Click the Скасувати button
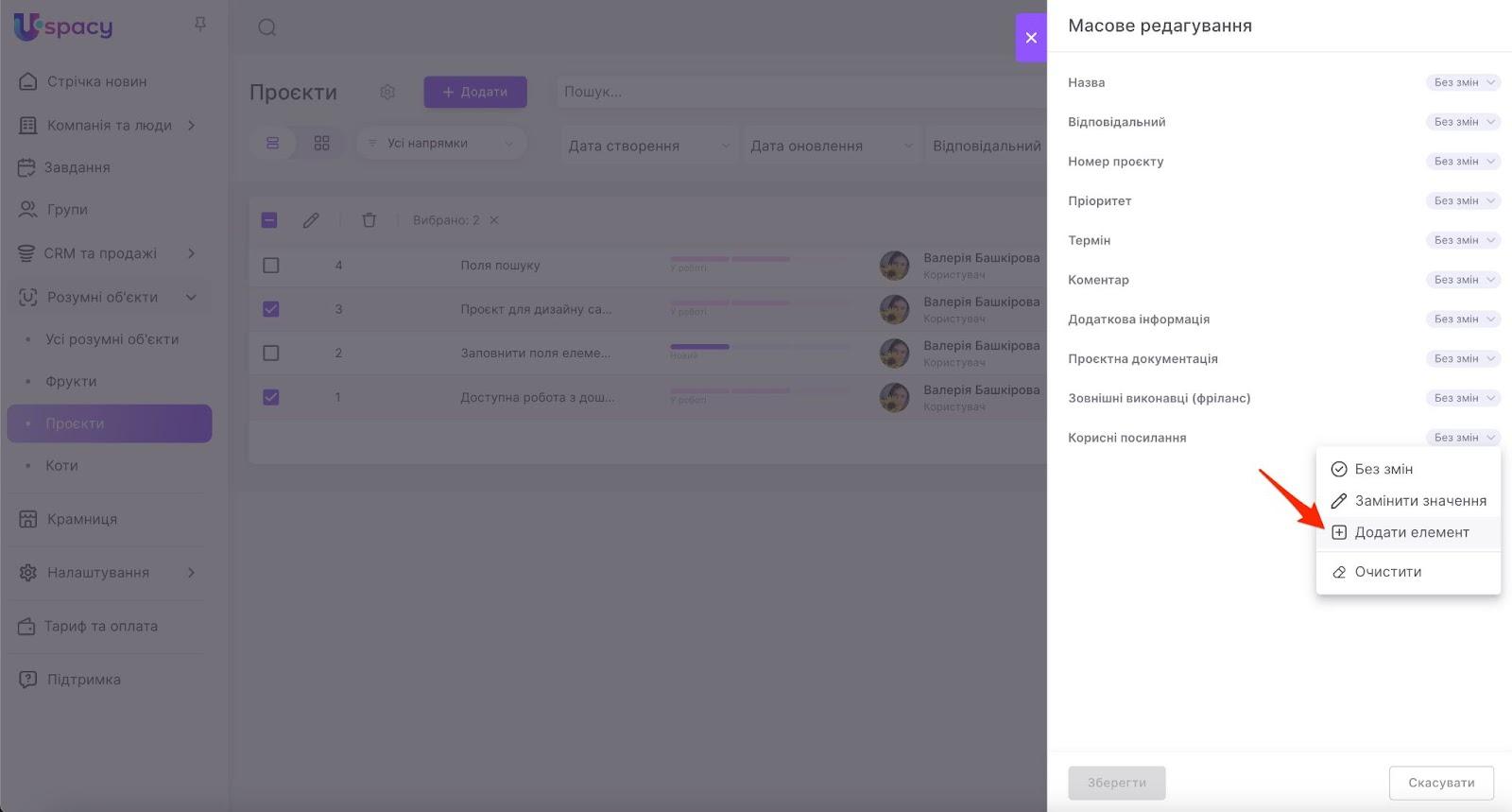This screenshot has width=1512, height=812. pyautogui.click(x=1441, y=783)
